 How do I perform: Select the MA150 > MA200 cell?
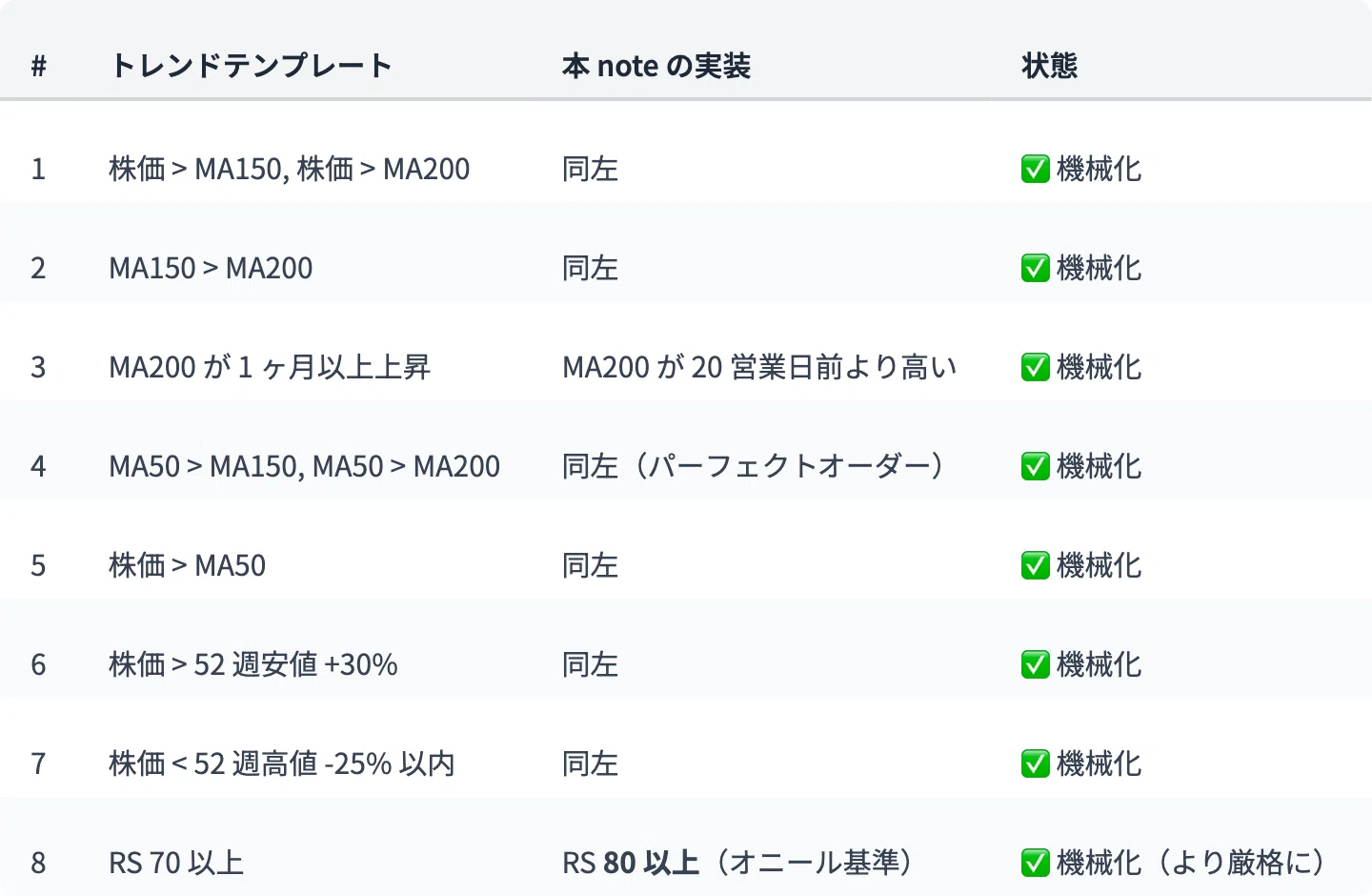tap(211, 268)
